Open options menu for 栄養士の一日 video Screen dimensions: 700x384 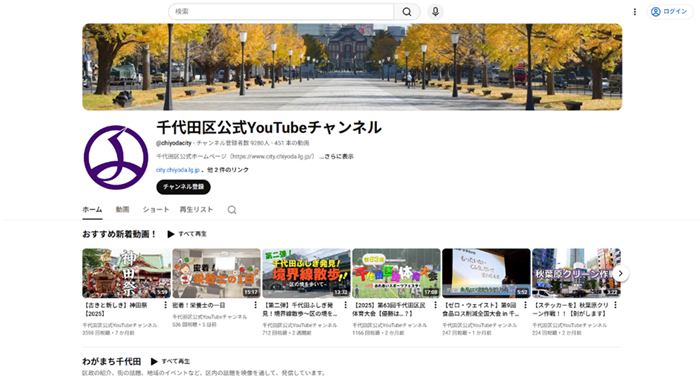(255, 305)
